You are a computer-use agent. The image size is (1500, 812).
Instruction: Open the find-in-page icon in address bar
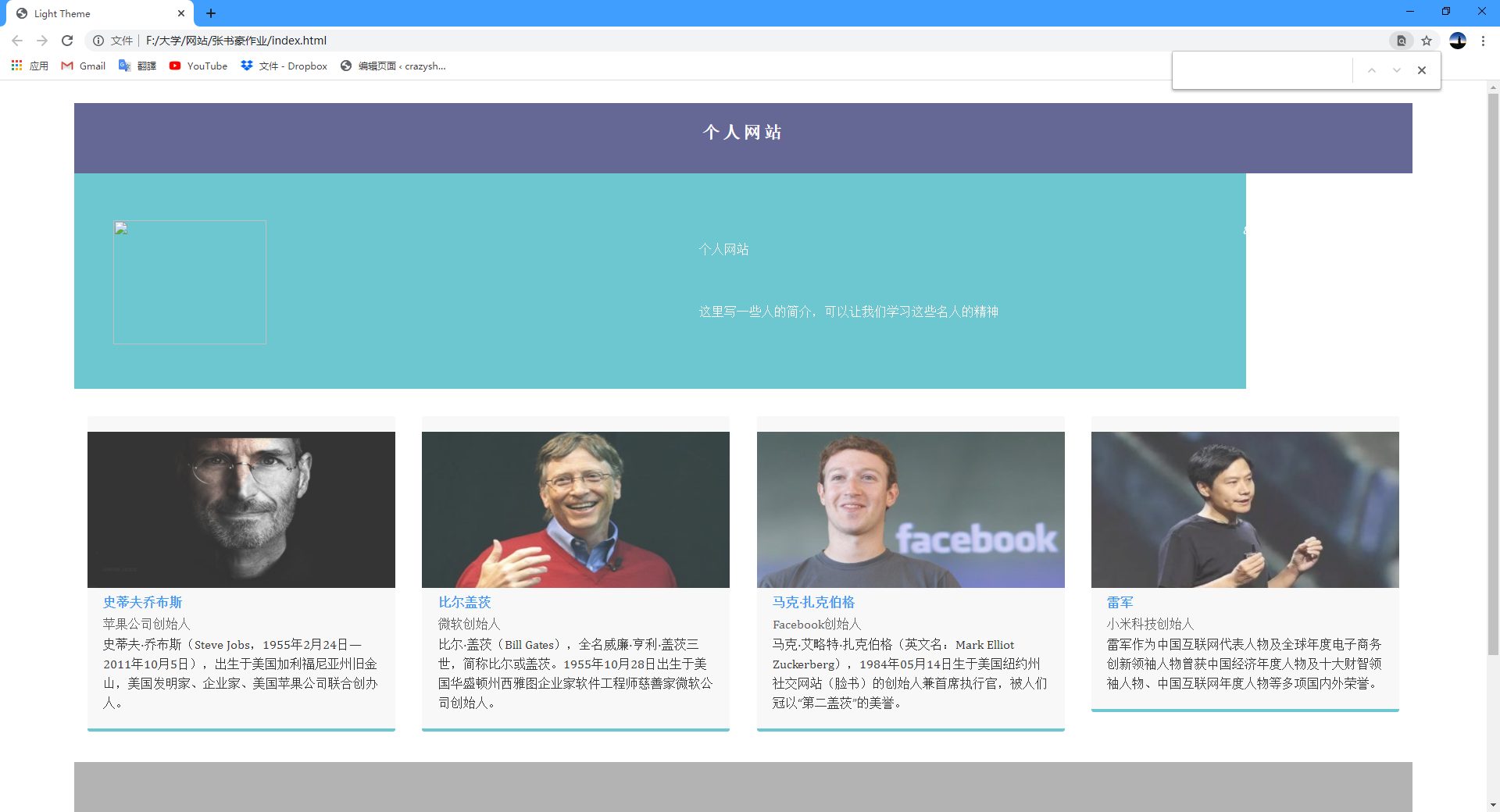1402,41
